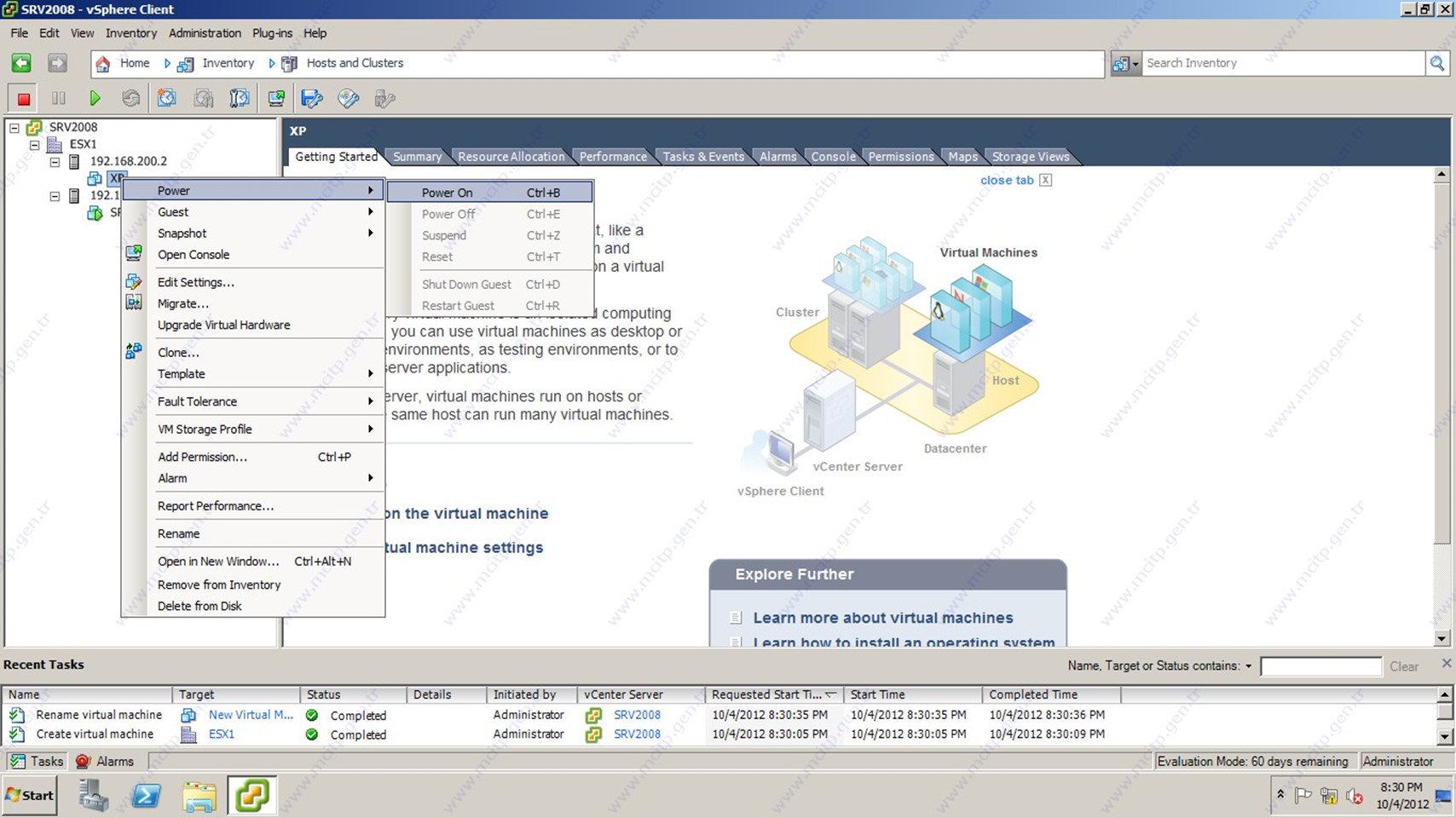
Task: Click SRV2008 link in Rename task row
Action: (637, 715)
